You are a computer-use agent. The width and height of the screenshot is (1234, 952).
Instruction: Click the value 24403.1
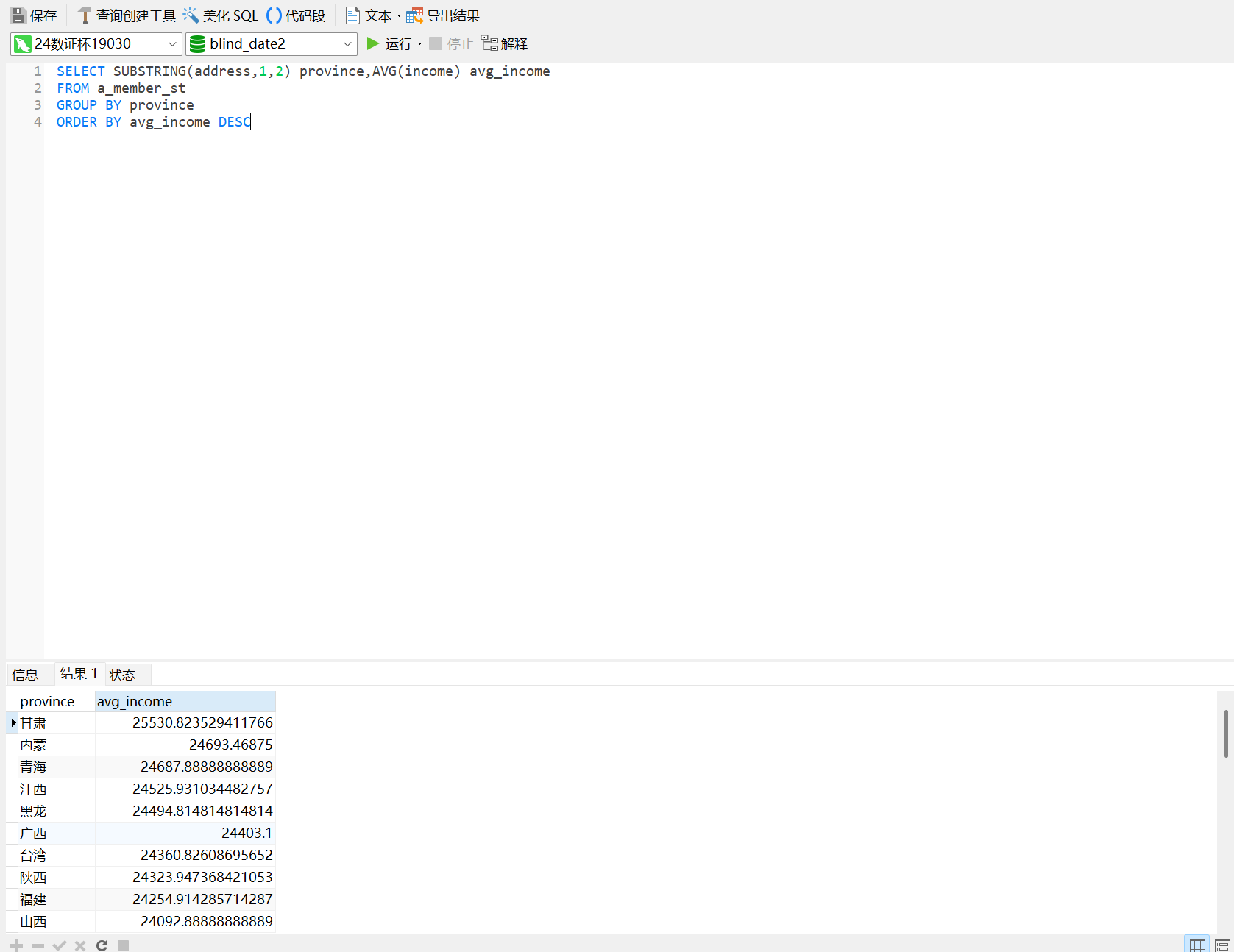(247, 834)
